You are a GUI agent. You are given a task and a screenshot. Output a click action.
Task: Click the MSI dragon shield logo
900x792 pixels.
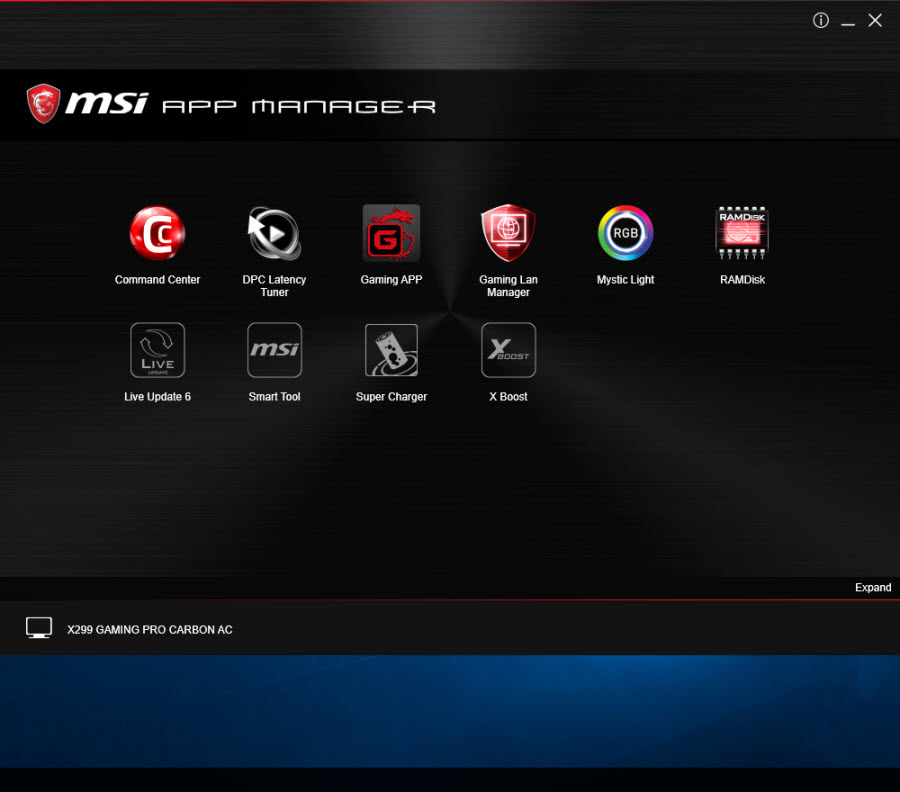point(43,104)
